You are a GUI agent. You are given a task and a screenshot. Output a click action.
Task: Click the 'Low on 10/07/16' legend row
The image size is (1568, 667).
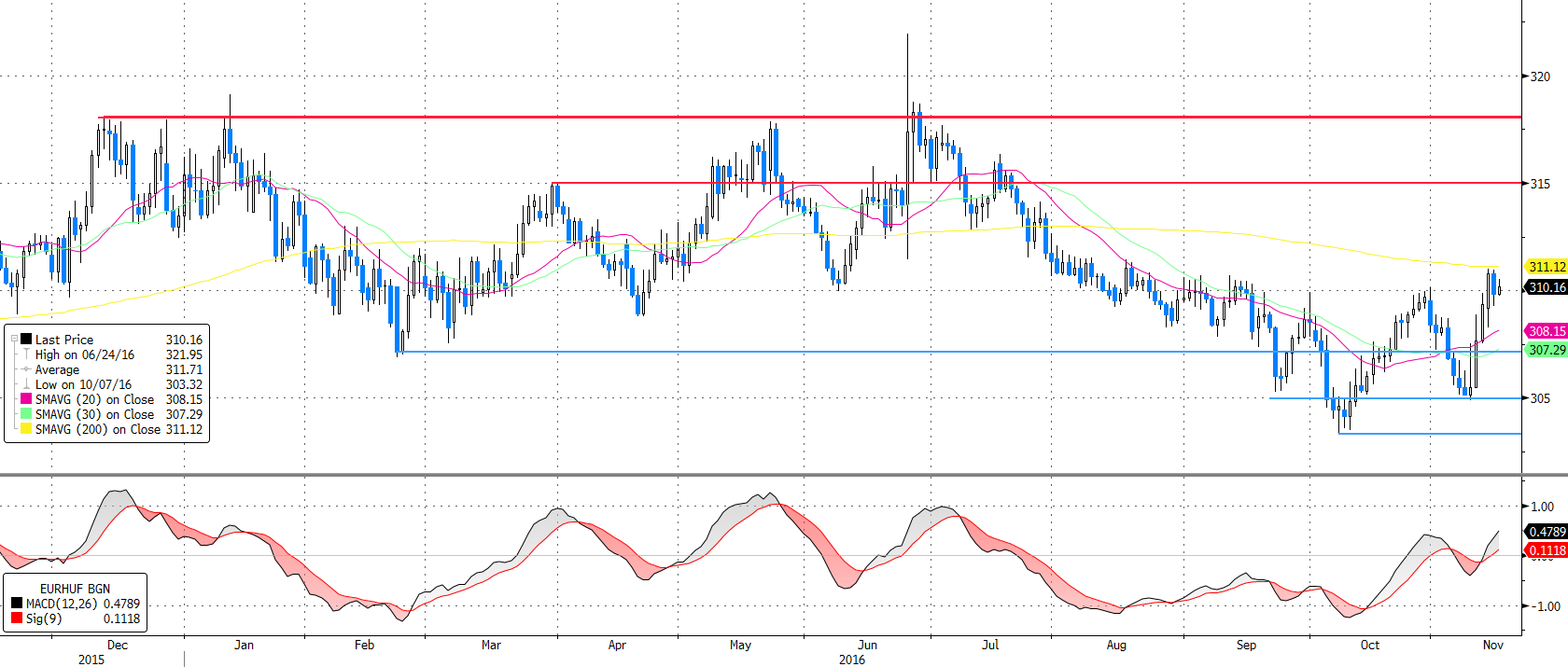(x=83, y=384)
